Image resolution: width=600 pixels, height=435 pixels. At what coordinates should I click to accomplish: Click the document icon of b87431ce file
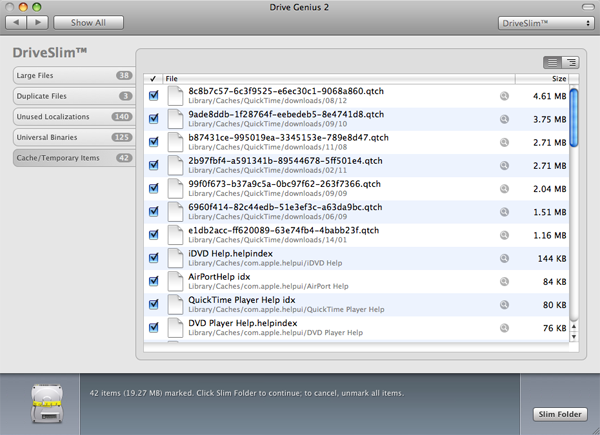pyautogui.click(x=175, y=142)
